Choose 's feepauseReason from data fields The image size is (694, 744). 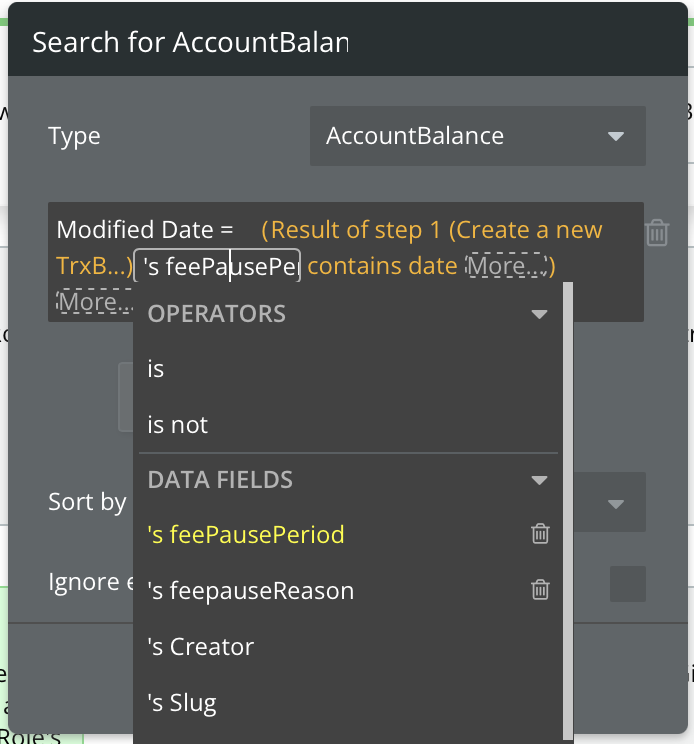click(x=250, y=591)
